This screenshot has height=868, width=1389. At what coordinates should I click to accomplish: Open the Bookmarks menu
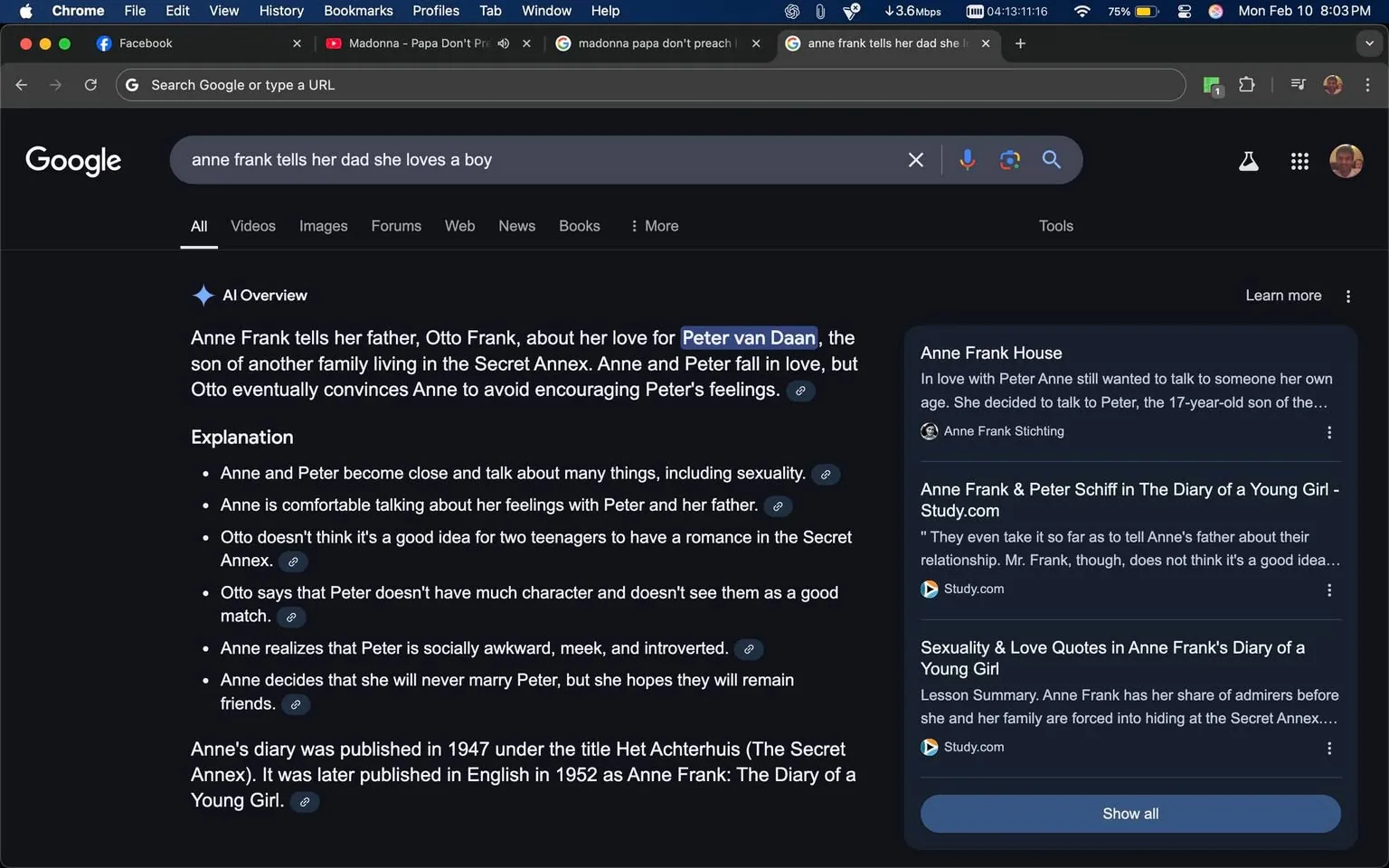coord(358,11)
